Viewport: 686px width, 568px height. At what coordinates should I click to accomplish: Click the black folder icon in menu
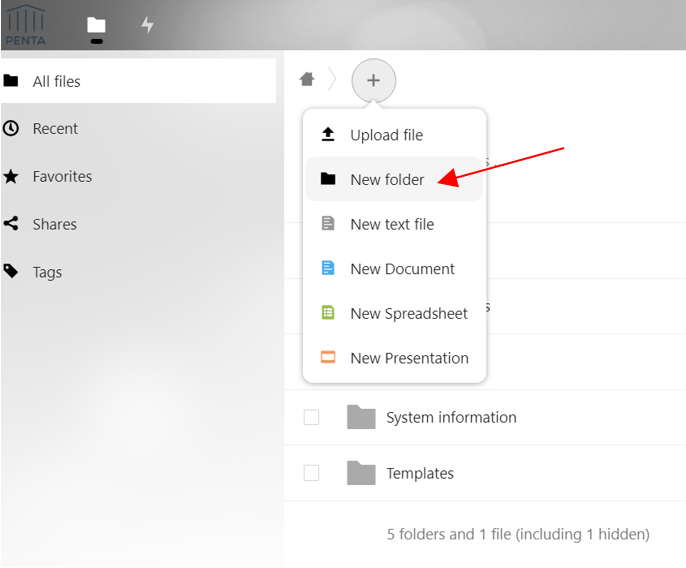[328, 179]
